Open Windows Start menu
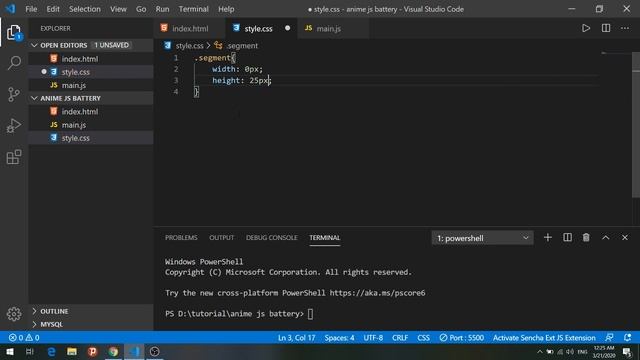 click(x=10, y=351)
